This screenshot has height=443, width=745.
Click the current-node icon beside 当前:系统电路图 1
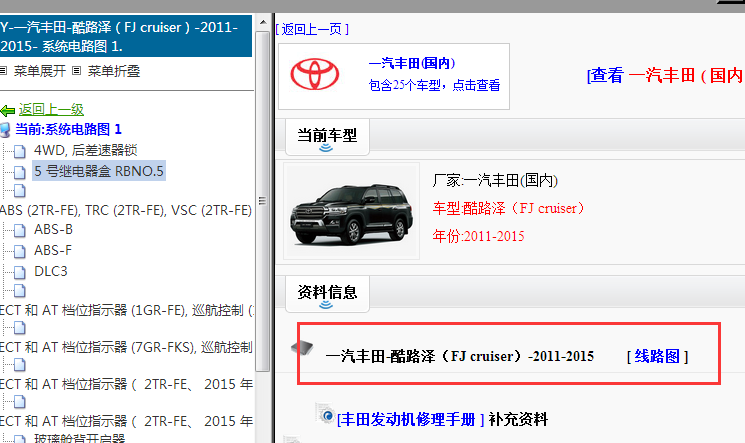pyautogui.click(x=5, y=130)
